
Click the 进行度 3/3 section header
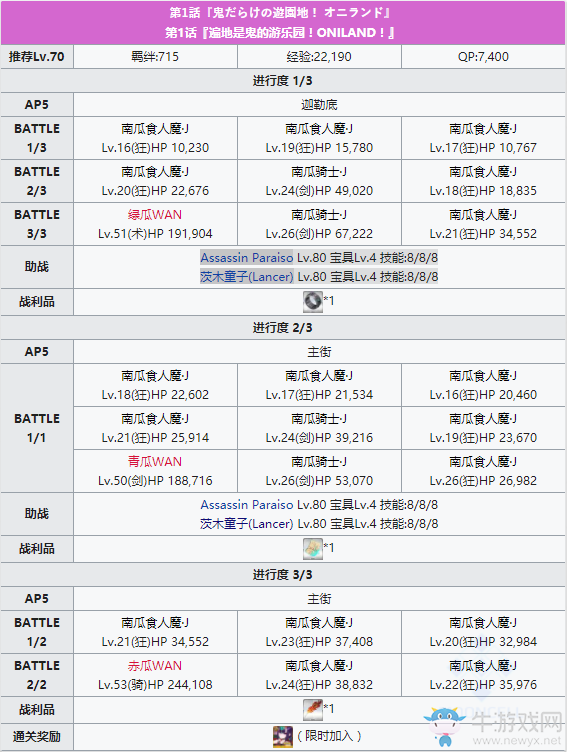283,575
